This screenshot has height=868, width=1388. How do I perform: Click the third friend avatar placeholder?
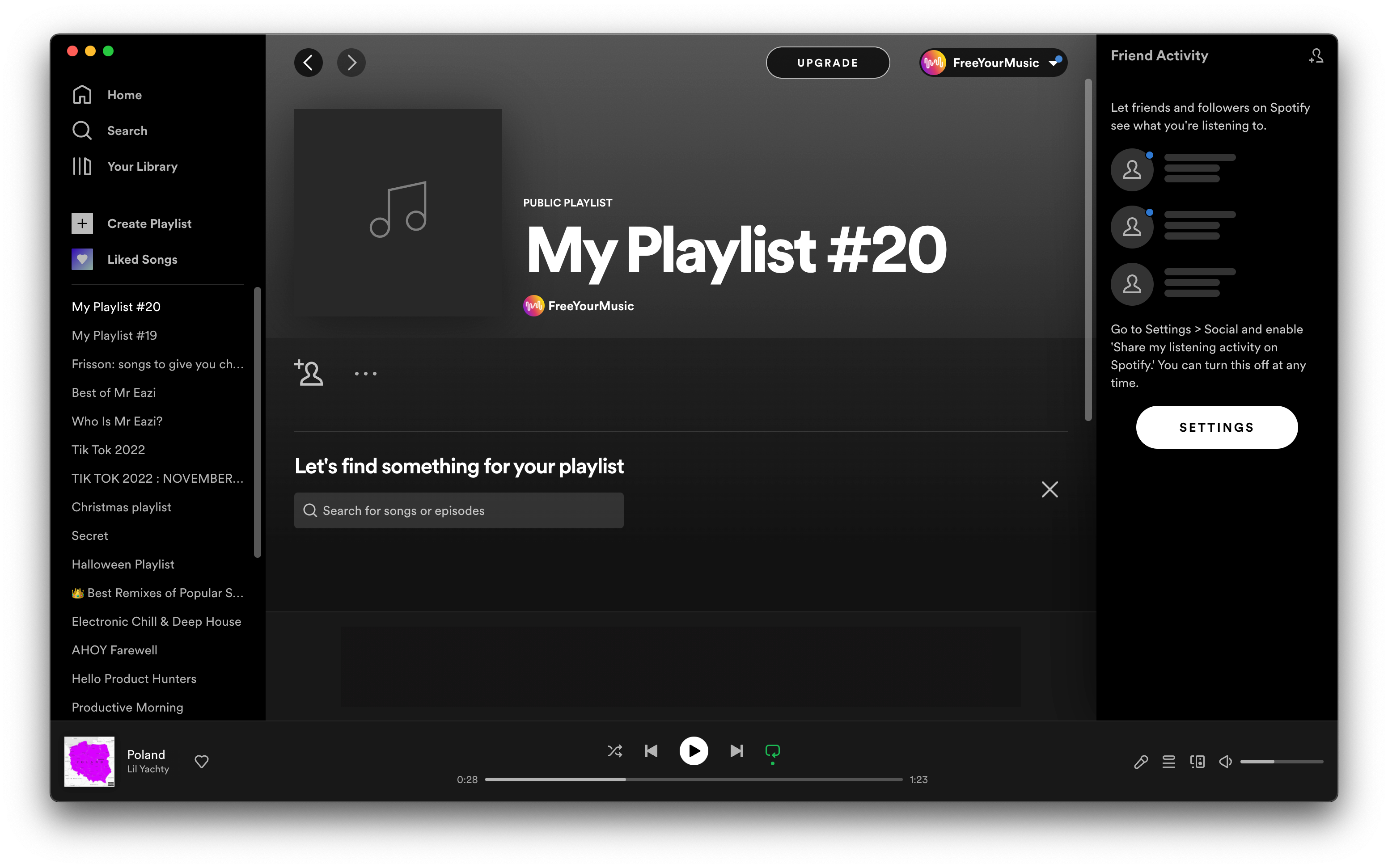[x=1132, y=284]
